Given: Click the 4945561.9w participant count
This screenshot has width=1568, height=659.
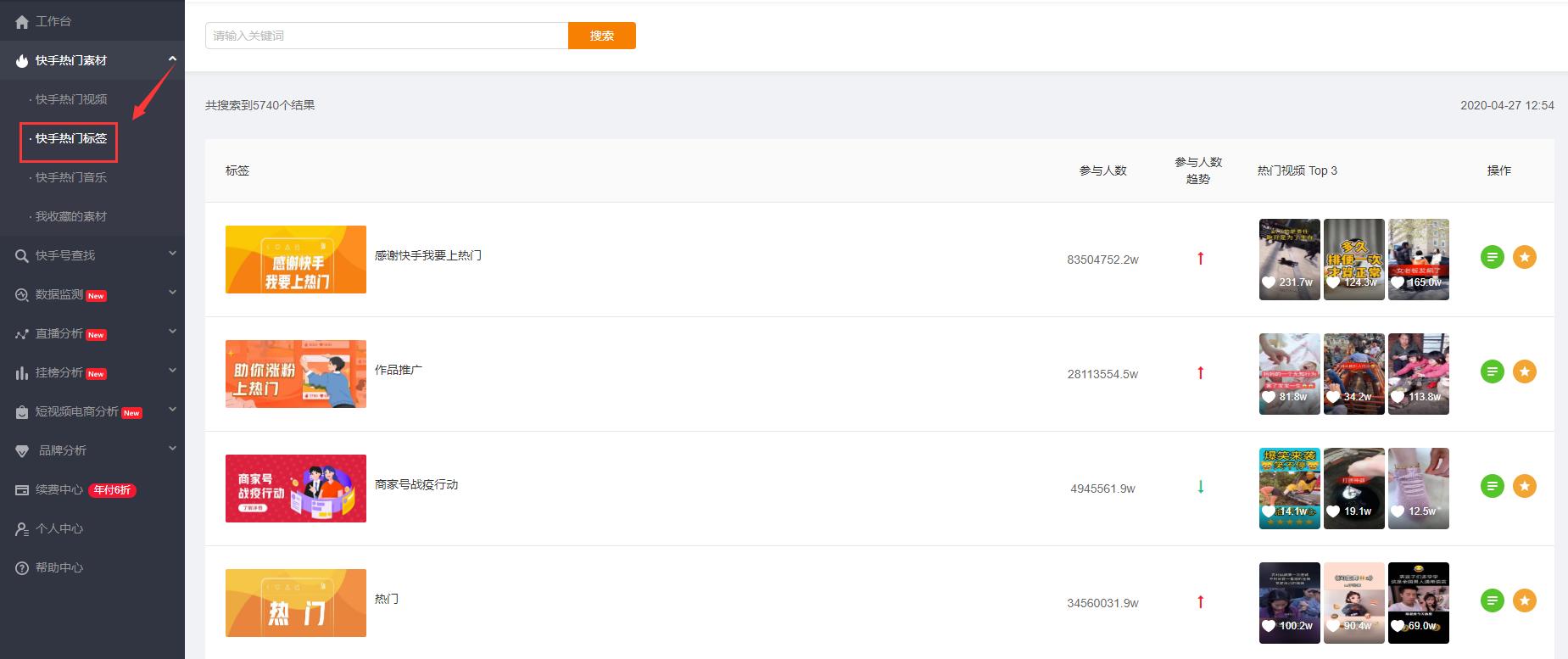Looking at the screenshot, I should [x=1102, y=489].
